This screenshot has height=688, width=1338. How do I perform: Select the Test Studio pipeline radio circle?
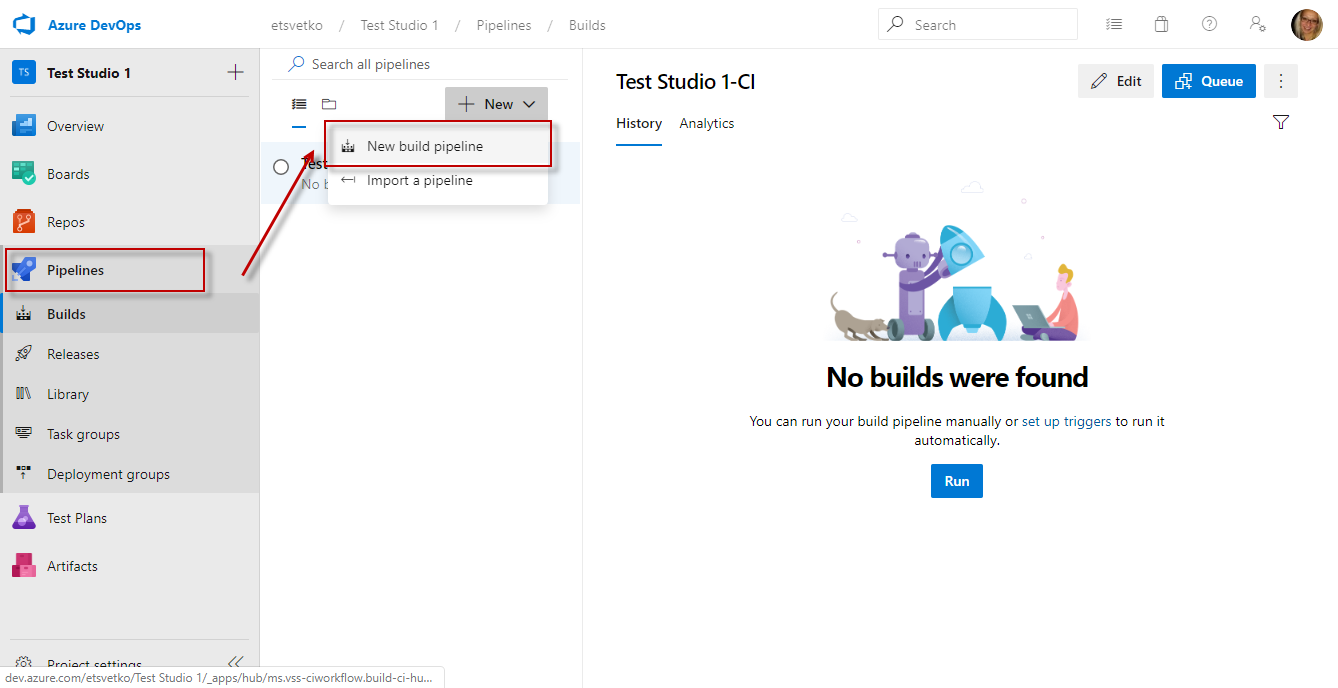[x=281, y=167]
